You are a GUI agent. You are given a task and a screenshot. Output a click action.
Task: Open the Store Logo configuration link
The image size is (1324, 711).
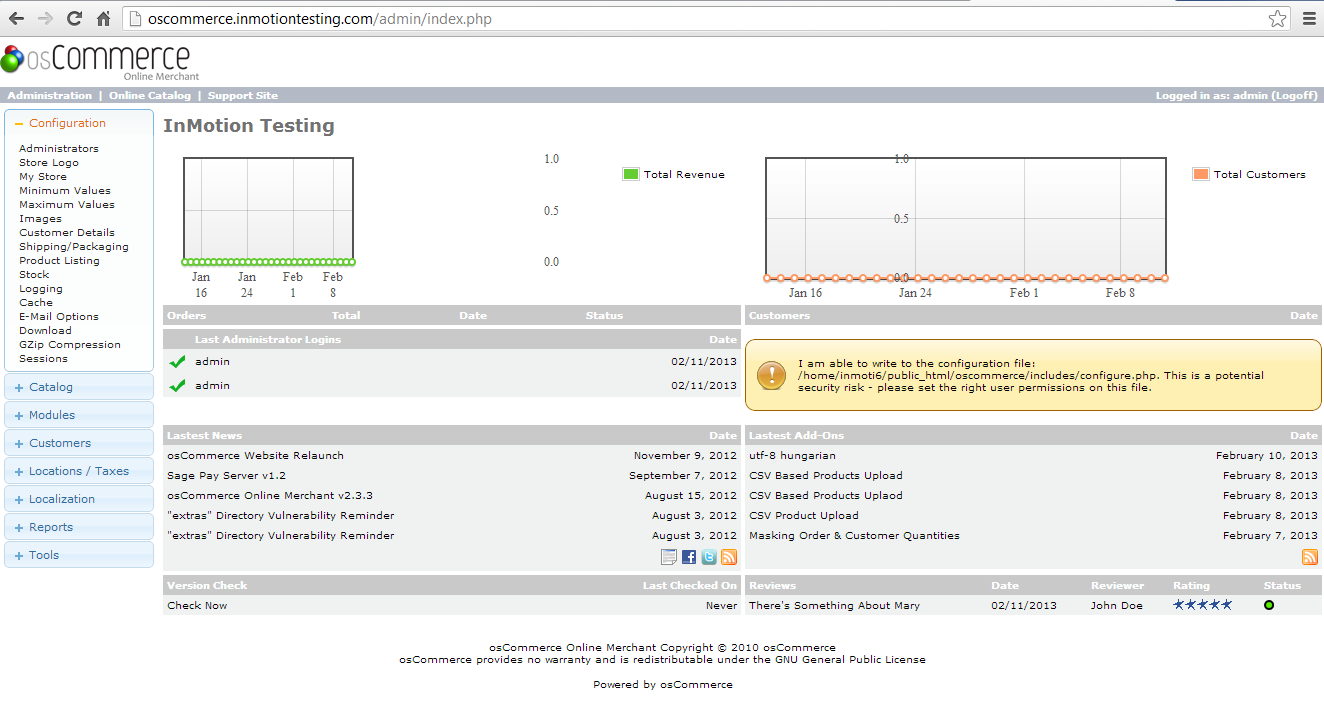click(48, 162)
